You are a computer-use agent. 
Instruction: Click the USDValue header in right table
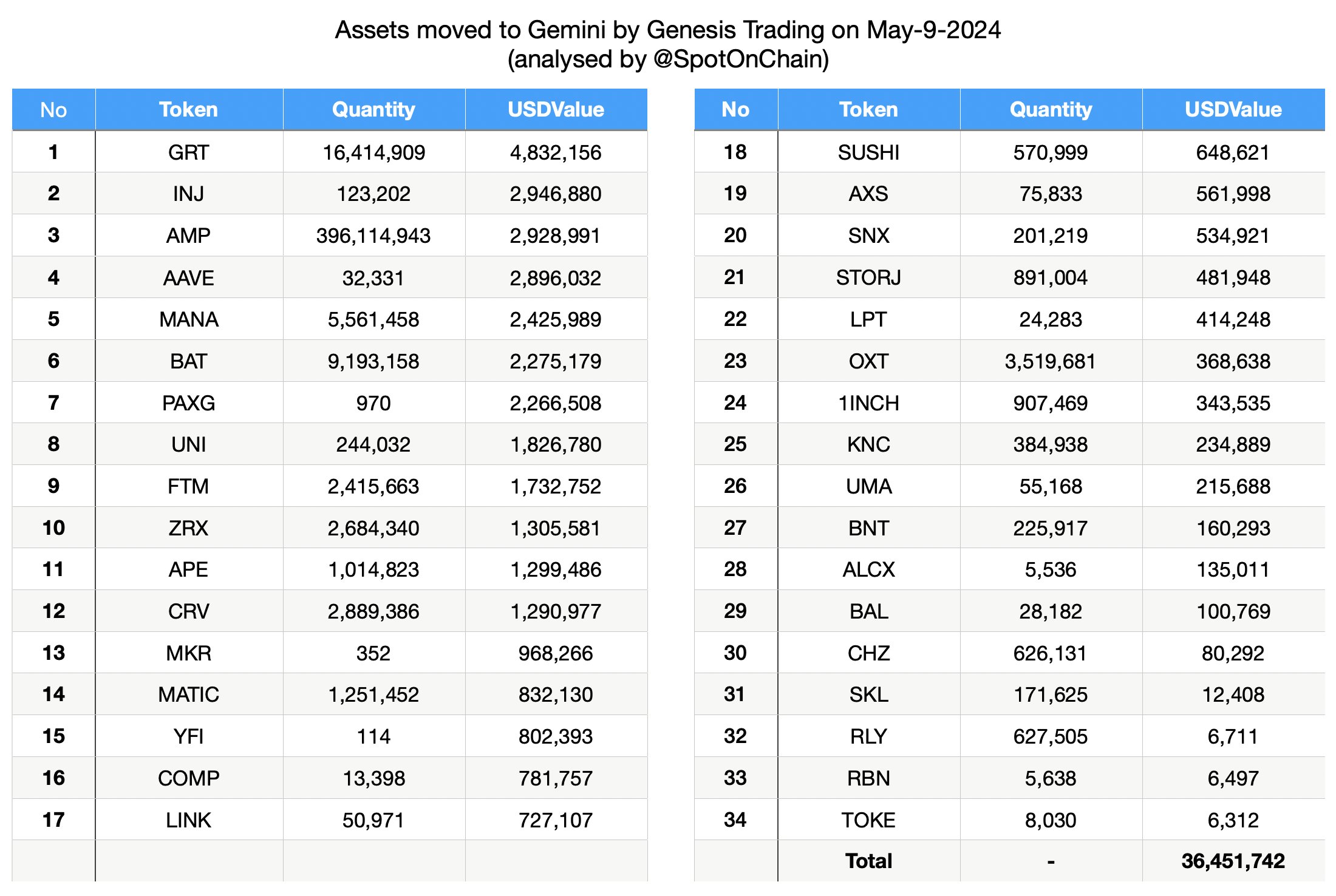coord(1233,110)
